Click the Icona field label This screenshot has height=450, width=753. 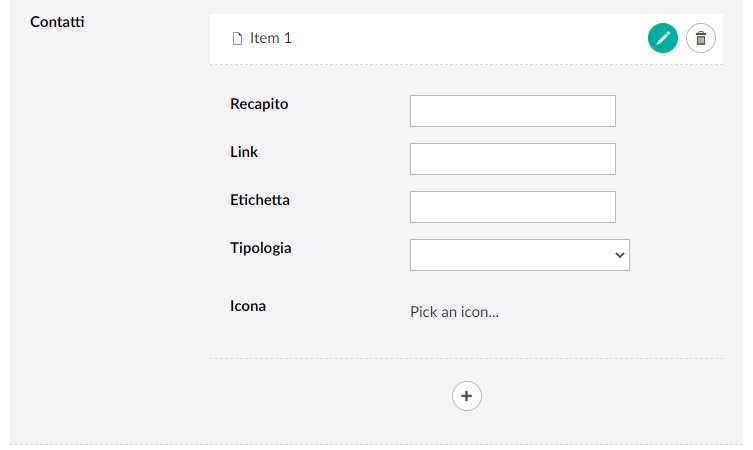pyautogui.click(x=248, y=306)
